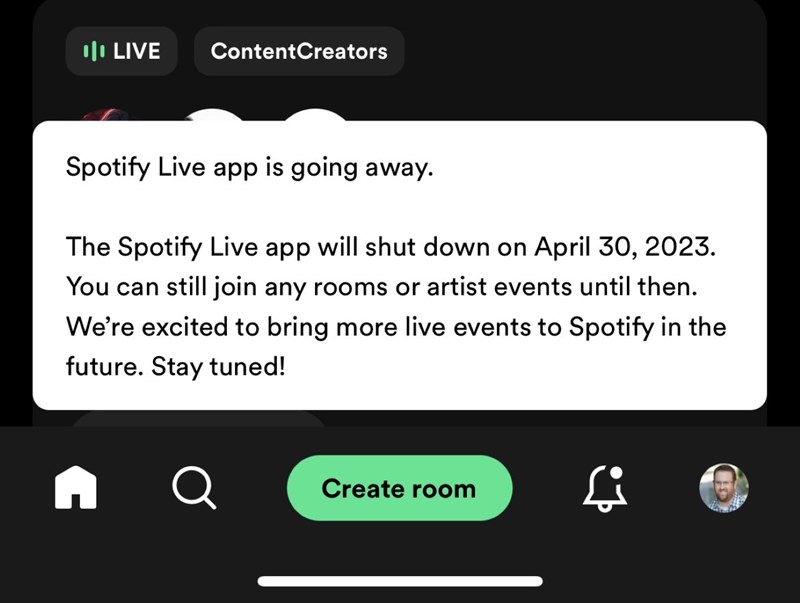
Task: Click the green LIVE audio waveform icon
Action: (92, 51)
